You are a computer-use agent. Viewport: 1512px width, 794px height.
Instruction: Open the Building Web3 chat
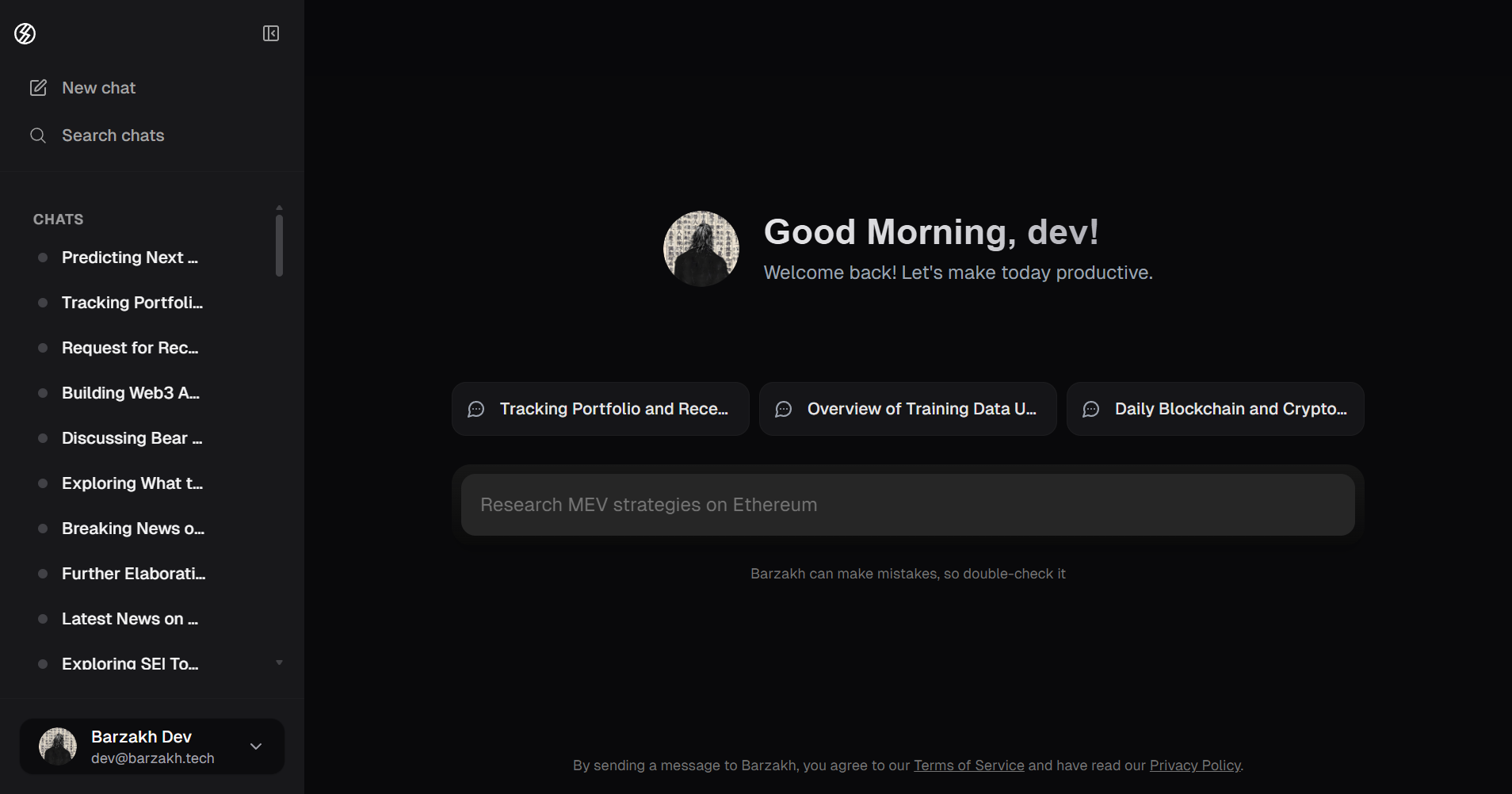pos(130,393)
